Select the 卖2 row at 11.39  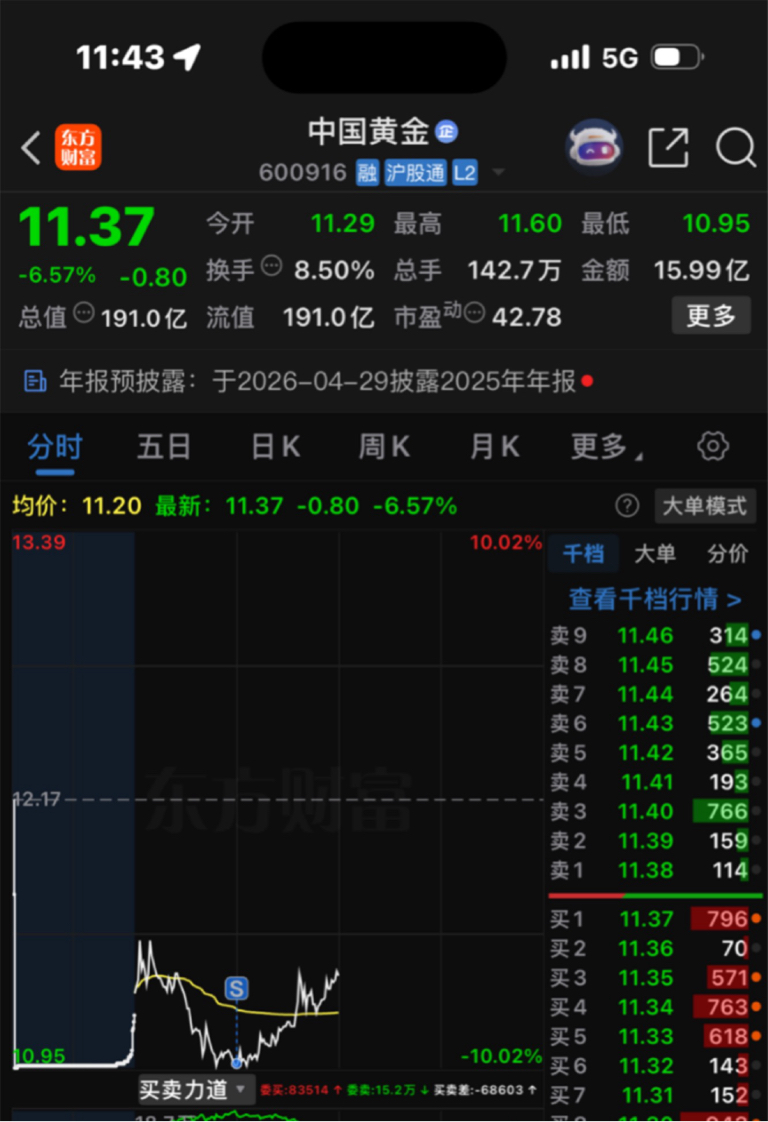(655, 841)
